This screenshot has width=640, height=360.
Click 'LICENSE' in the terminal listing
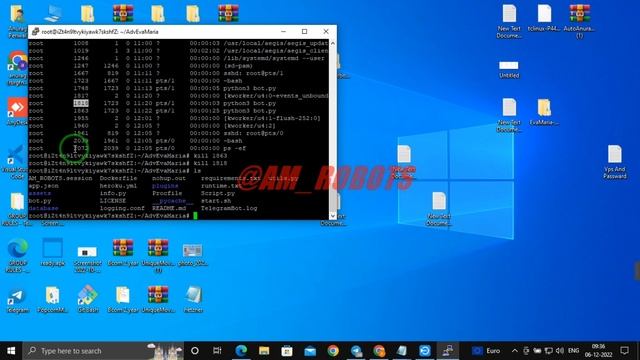pyautogui.click(x=113, y=201)
